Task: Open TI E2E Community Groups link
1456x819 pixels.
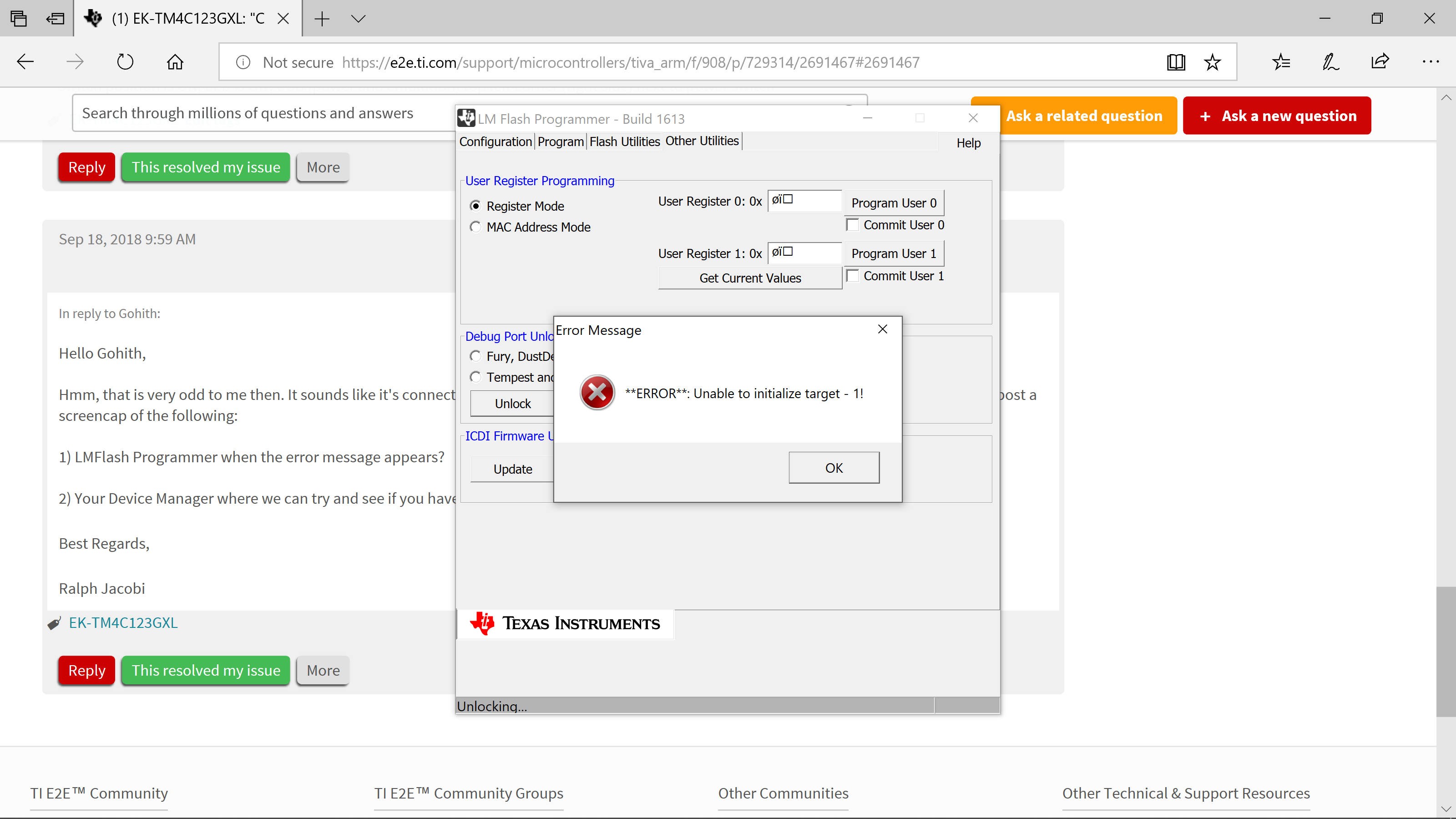Action: pos(469,793)
